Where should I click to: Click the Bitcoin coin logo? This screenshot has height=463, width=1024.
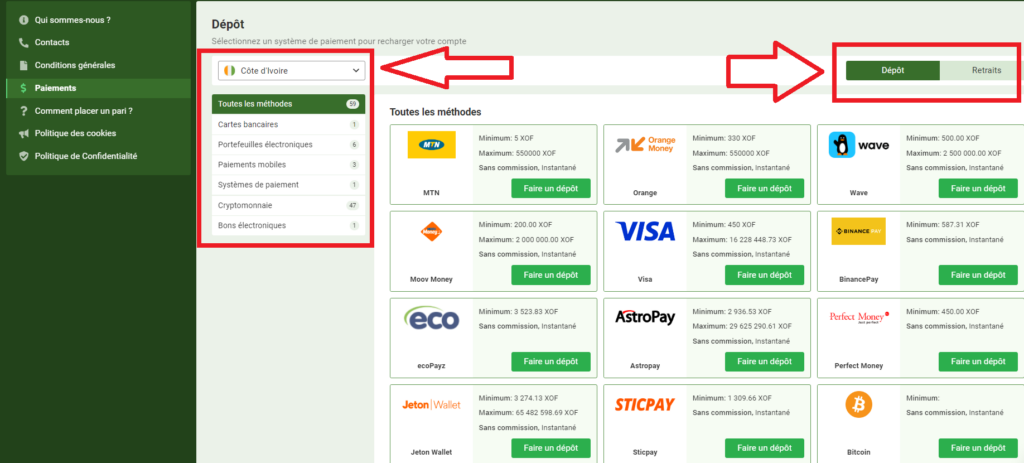point(859,405)
